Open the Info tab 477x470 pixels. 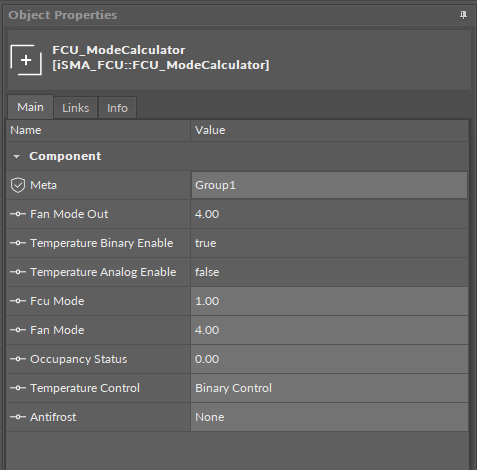117,108
